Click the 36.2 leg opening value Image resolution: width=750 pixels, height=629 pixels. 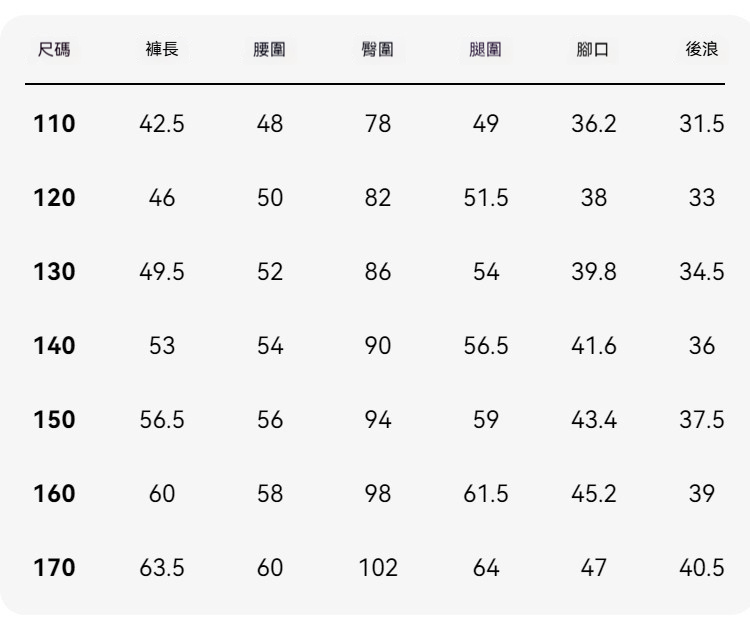coord(594,123)
